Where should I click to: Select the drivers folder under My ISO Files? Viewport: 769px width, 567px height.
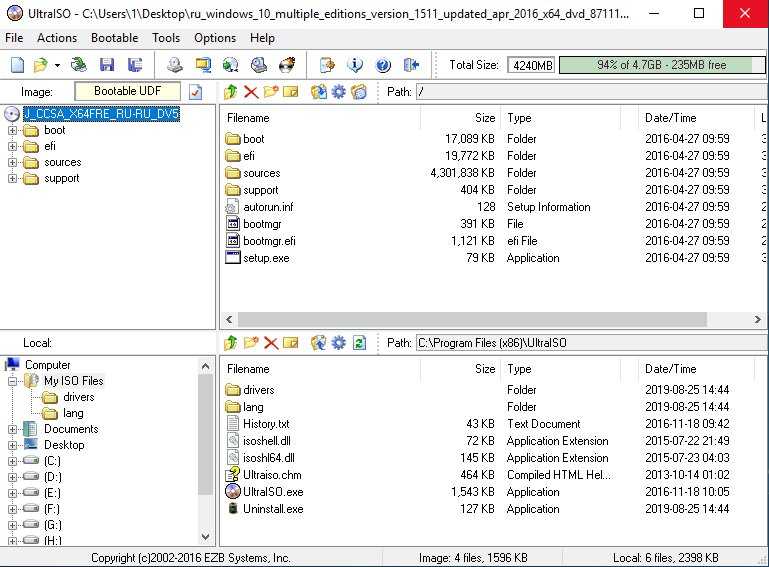coord(78,397)
